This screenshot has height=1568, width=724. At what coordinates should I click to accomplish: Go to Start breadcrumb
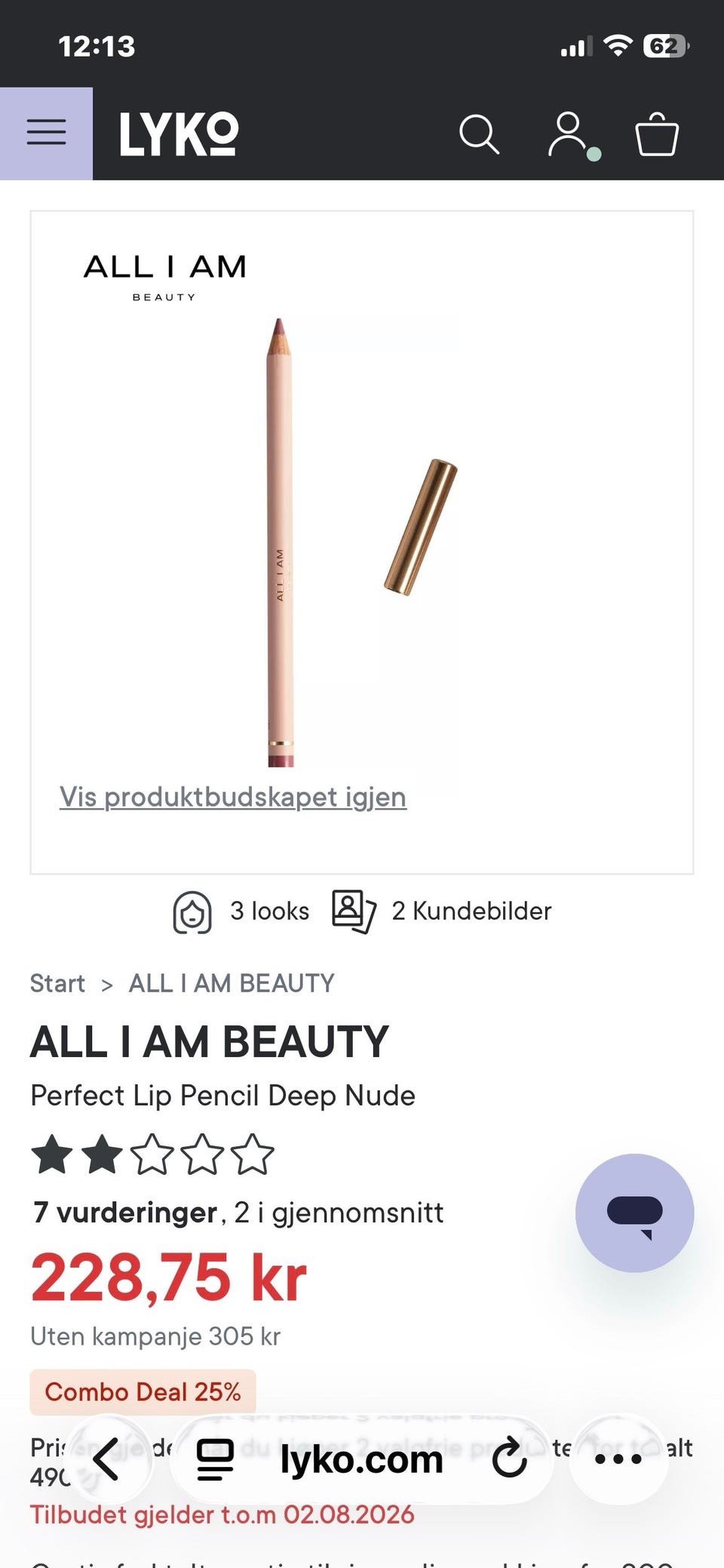57,983
